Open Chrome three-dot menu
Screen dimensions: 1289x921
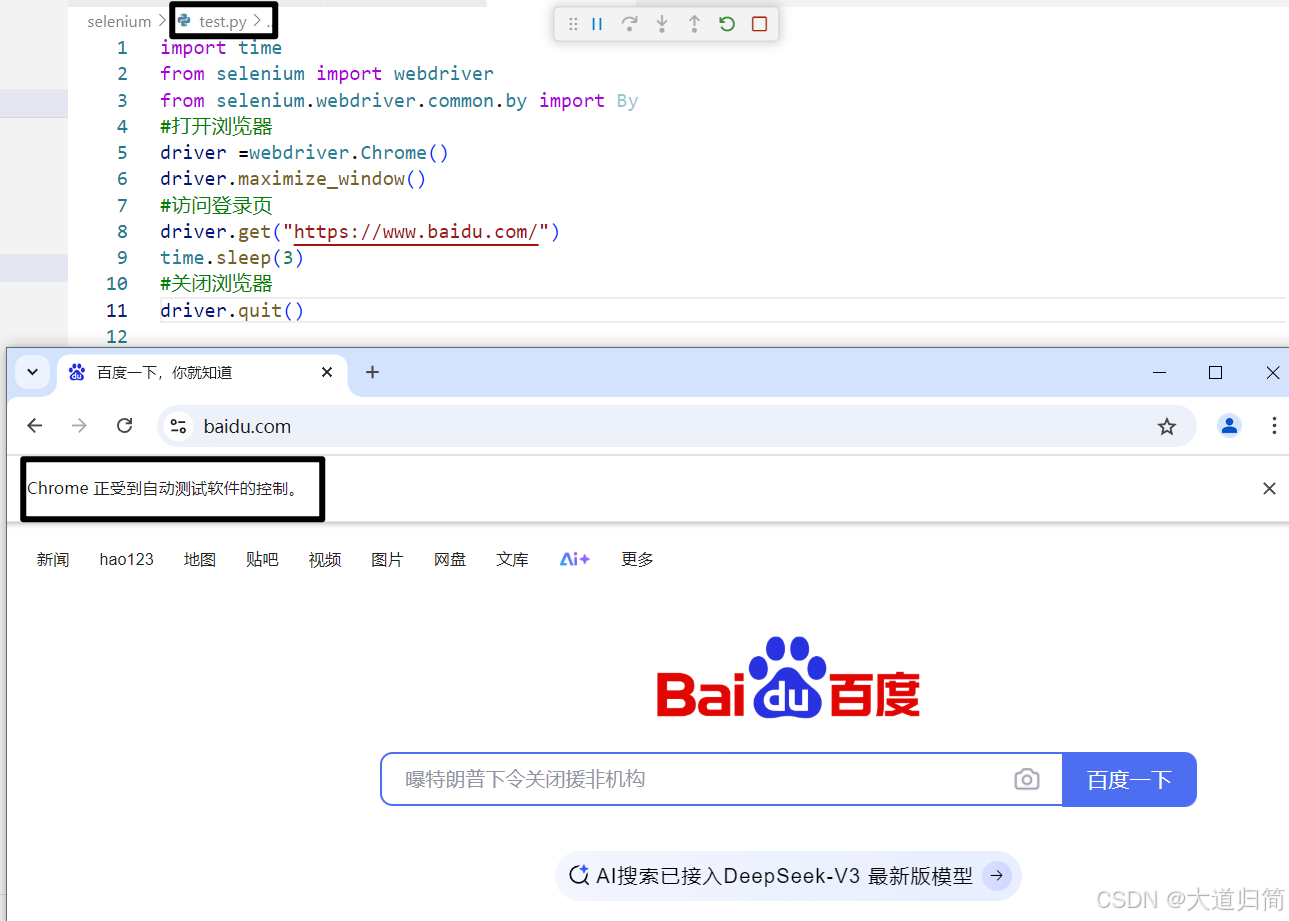pos(1274,426)
